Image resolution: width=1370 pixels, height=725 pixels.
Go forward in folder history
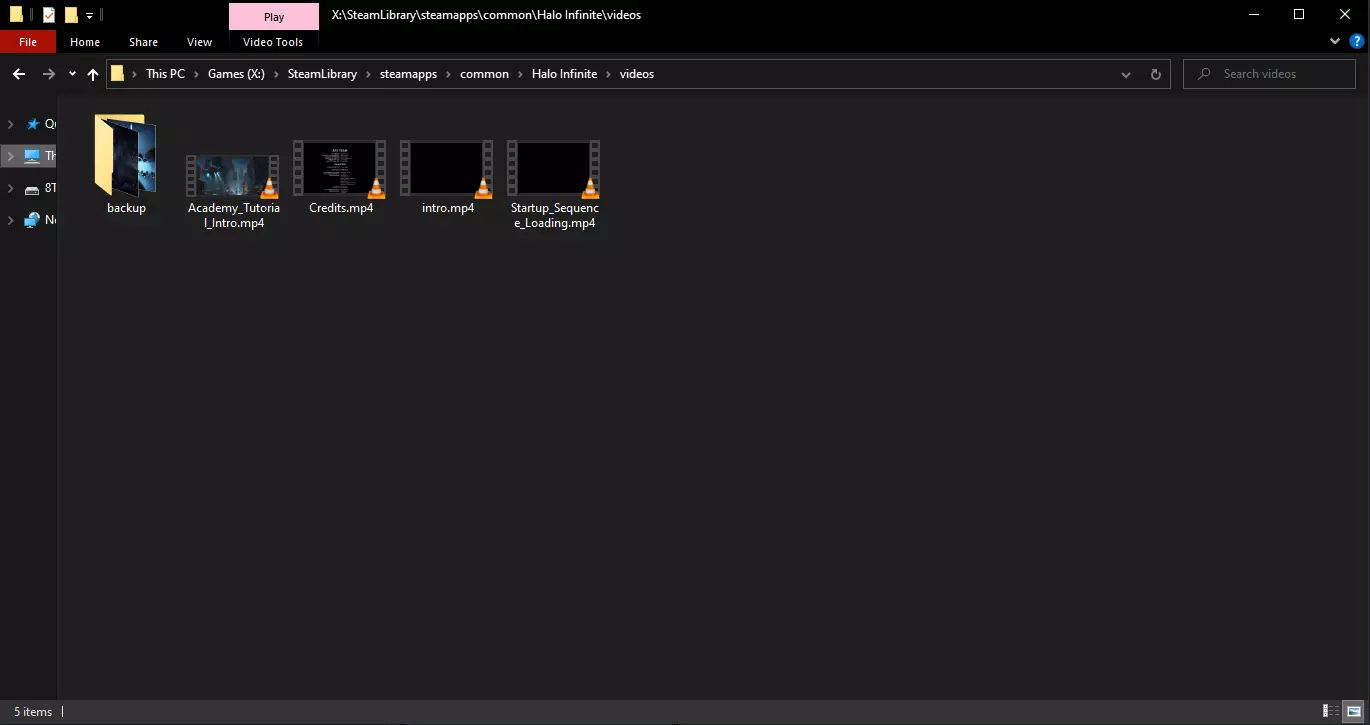pos(49,74)
